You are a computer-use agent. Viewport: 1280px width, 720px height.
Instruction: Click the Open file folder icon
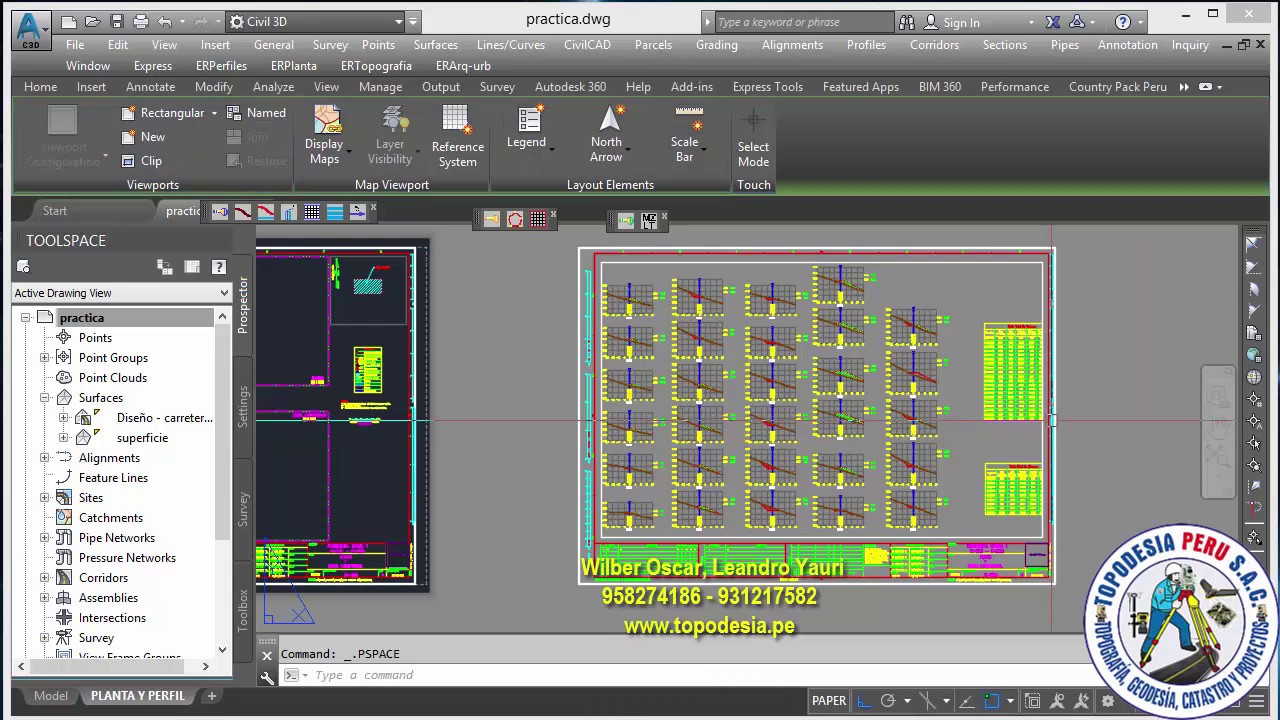tap(92, 21)
